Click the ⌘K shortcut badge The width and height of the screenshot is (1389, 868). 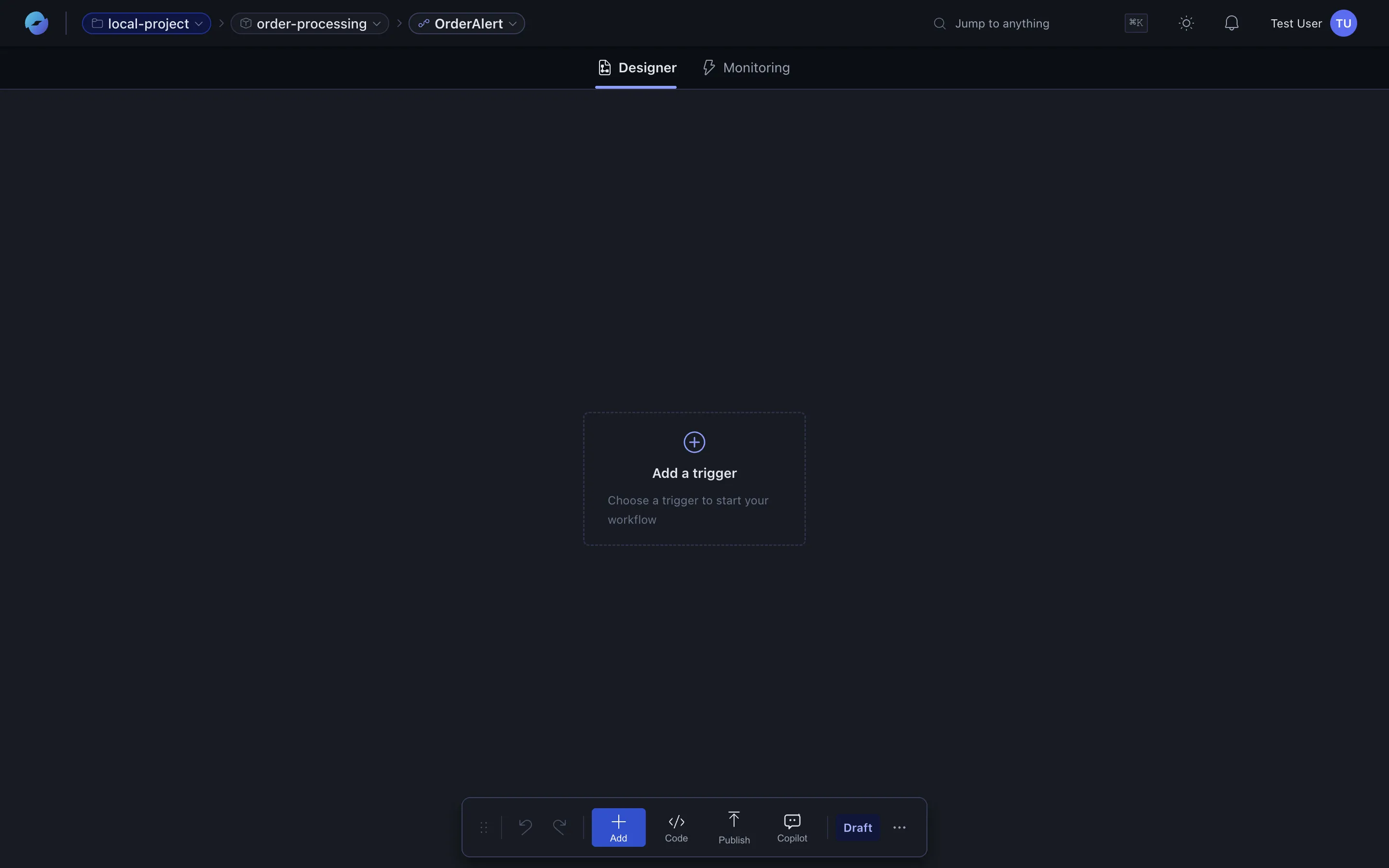point(1136,23)
